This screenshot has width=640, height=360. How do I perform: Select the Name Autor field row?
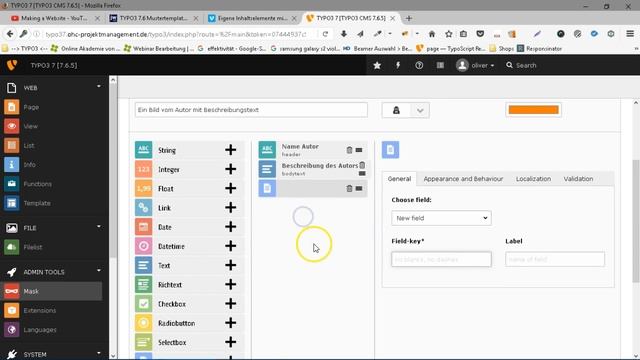click(313, 150)
